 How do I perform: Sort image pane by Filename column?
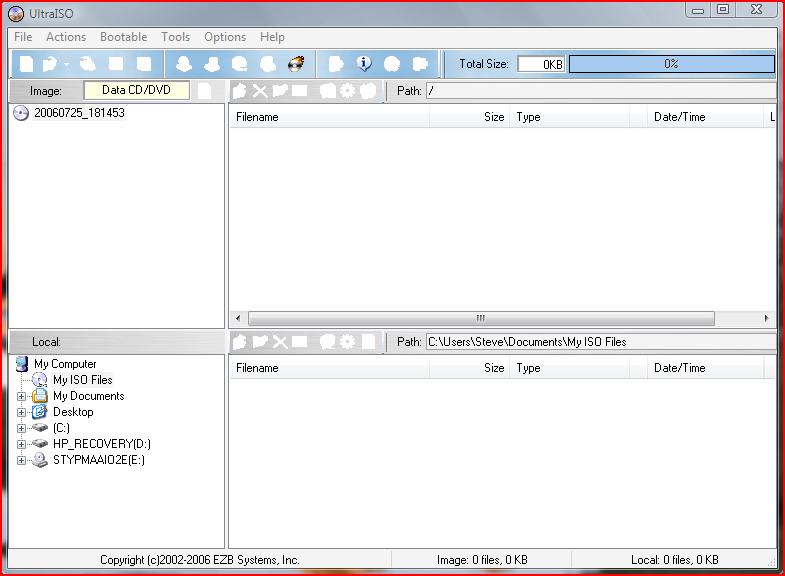329,117
